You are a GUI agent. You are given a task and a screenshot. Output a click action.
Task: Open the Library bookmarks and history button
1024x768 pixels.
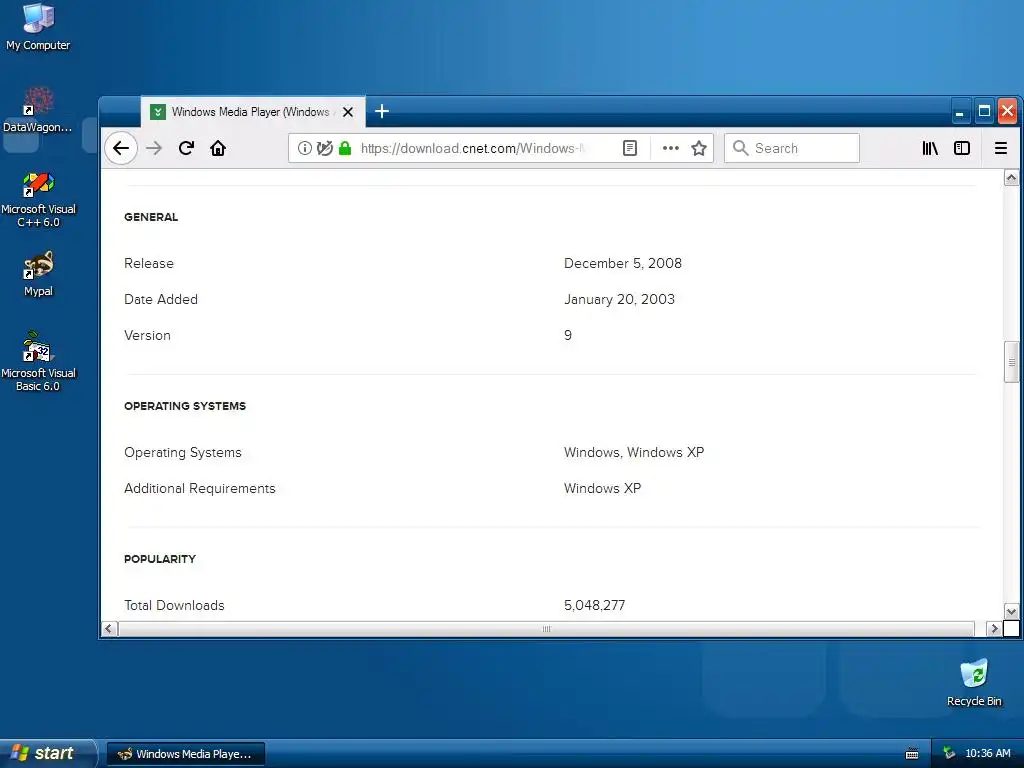[x=930, y=148]
